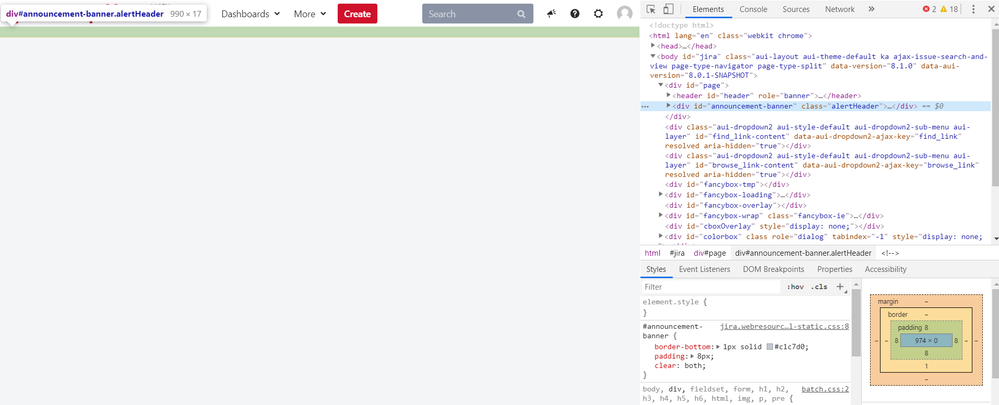
Task: Open the user profile avatar
Action: [x=624, y=13]
